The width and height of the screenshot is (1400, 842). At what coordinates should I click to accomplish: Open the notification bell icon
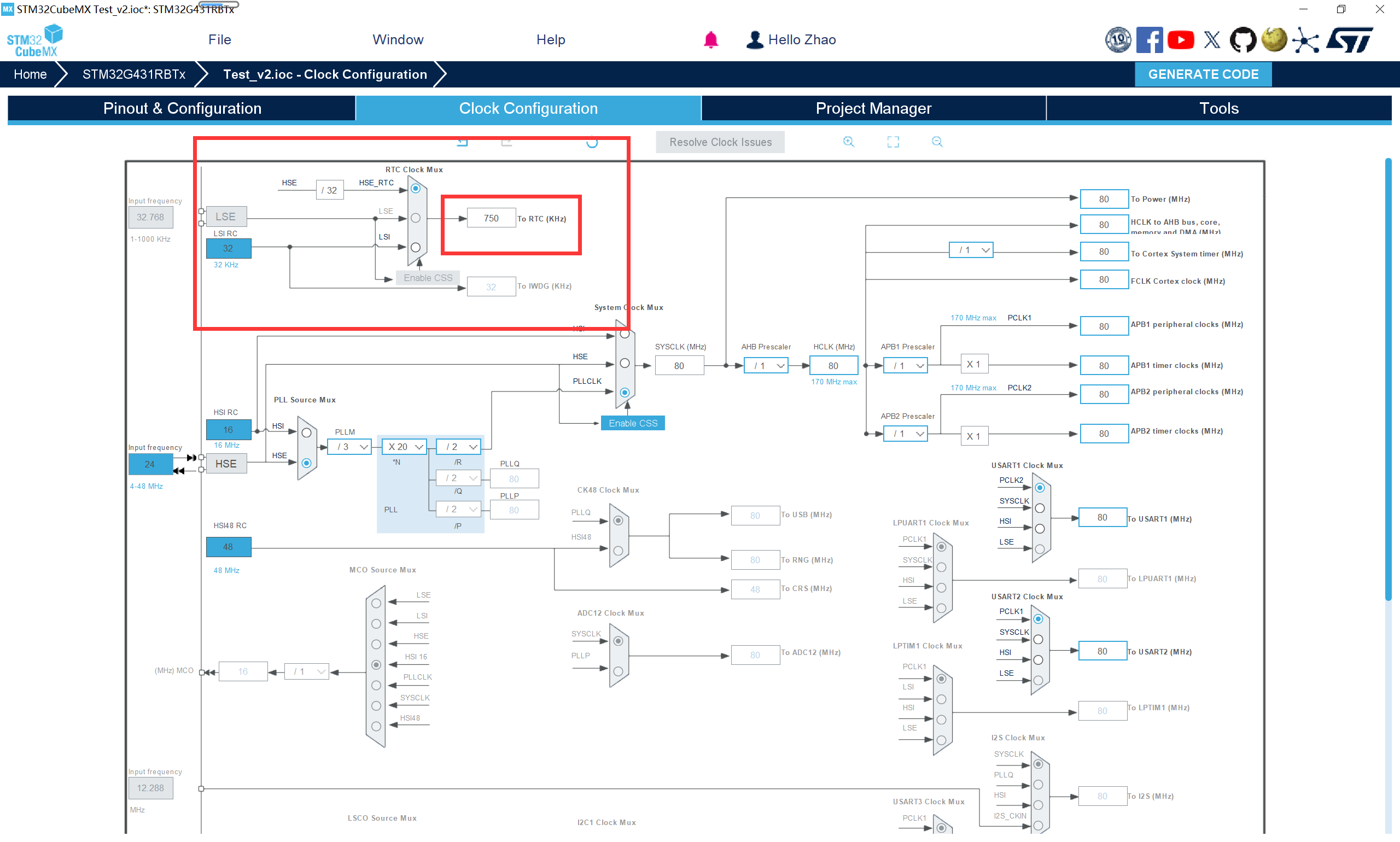(710, 40)
